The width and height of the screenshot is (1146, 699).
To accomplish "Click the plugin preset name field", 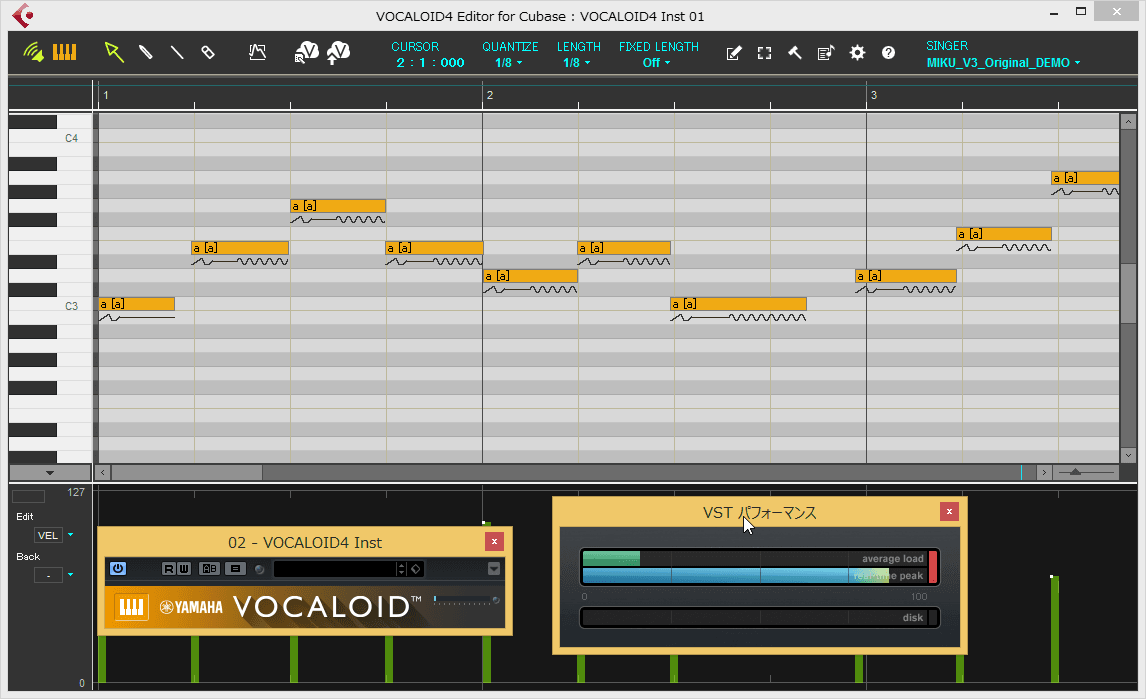I will 334,569.
